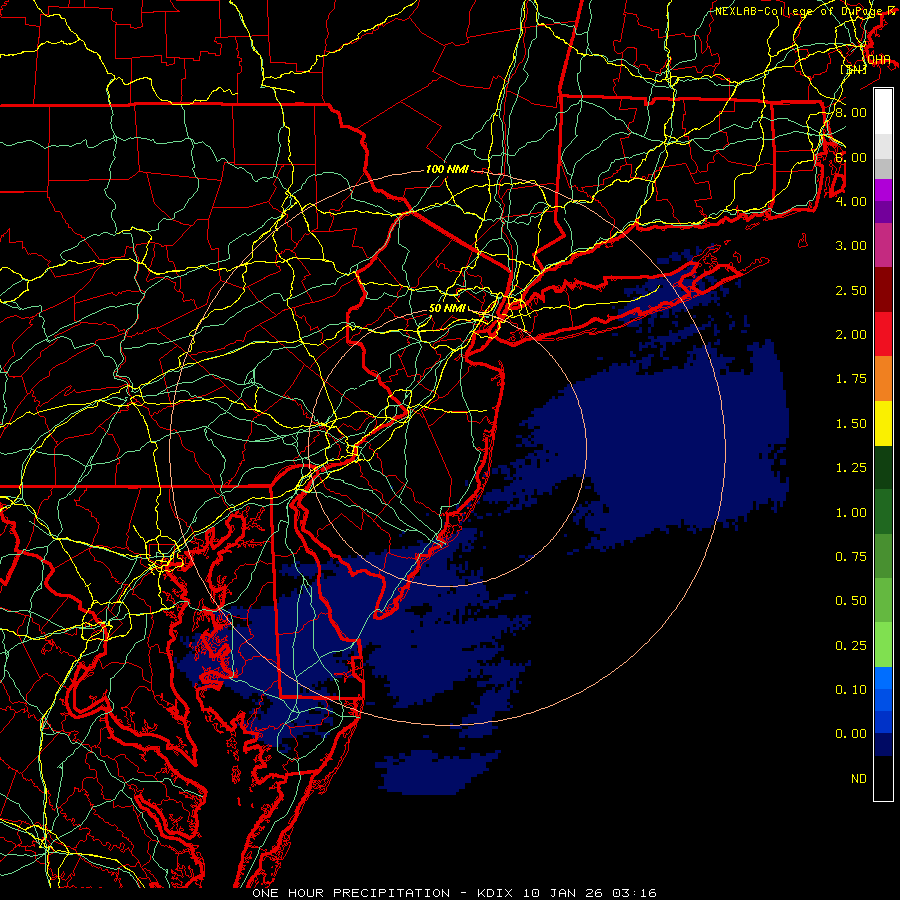Click the '100 NMI' range ring label
The height and width of the screenshot is (900, 900).
pyautogui.click(x=447, y=170)
